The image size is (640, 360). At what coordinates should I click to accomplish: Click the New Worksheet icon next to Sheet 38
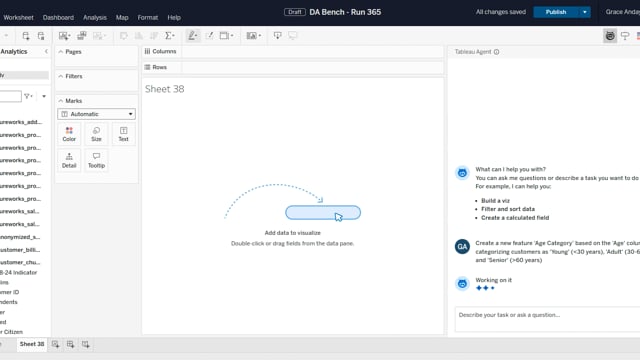pyautogui.click(x=55, y=344)
